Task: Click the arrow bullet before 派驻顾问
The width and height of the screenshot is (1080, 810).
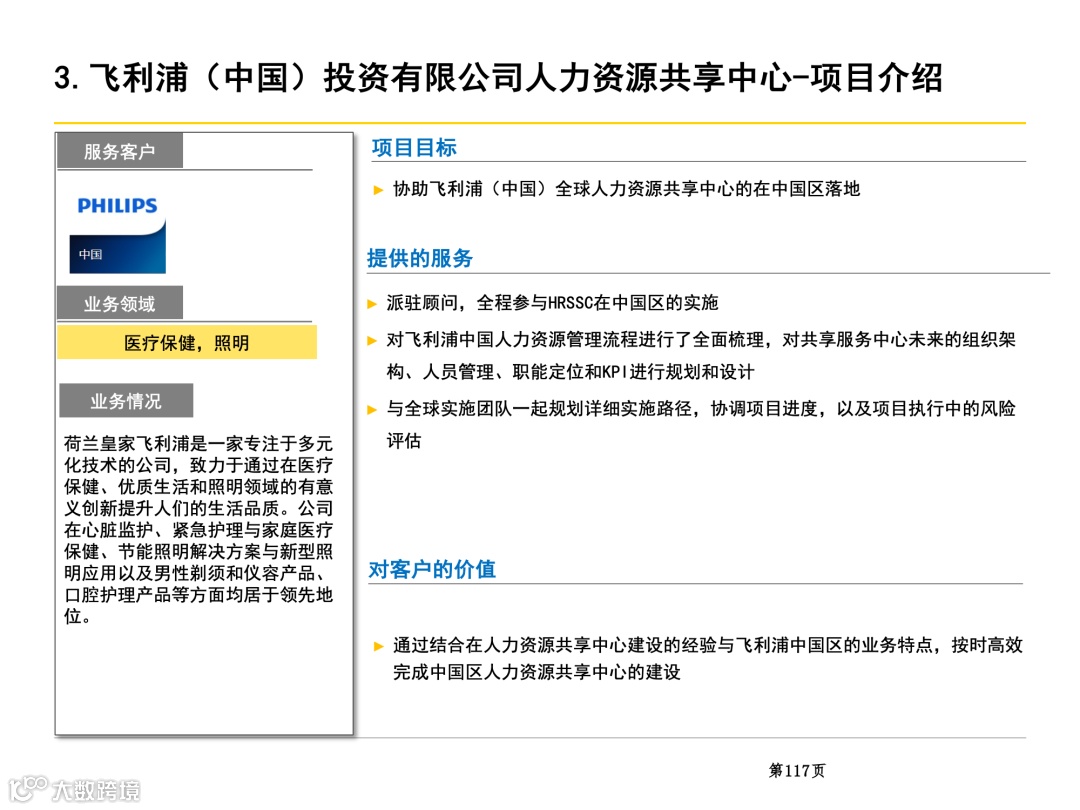Action: 372,304
